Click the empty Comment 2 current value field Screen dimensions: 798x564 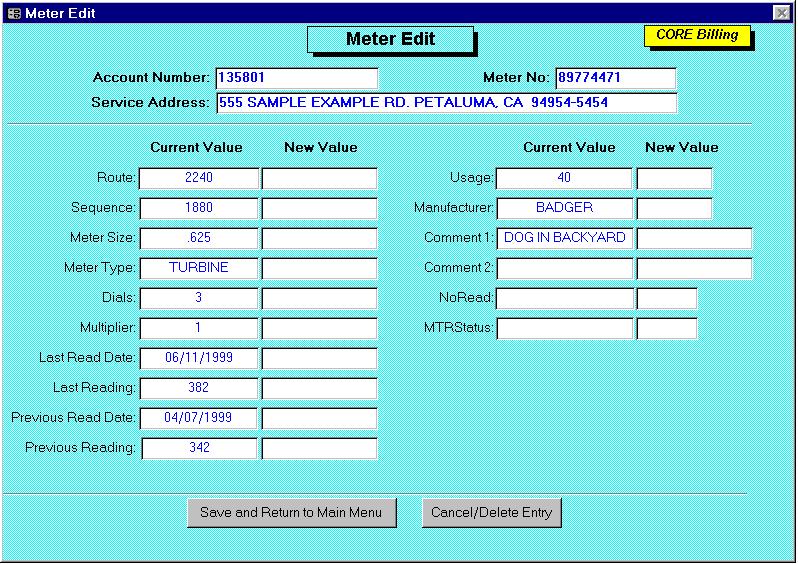[564, 269]
